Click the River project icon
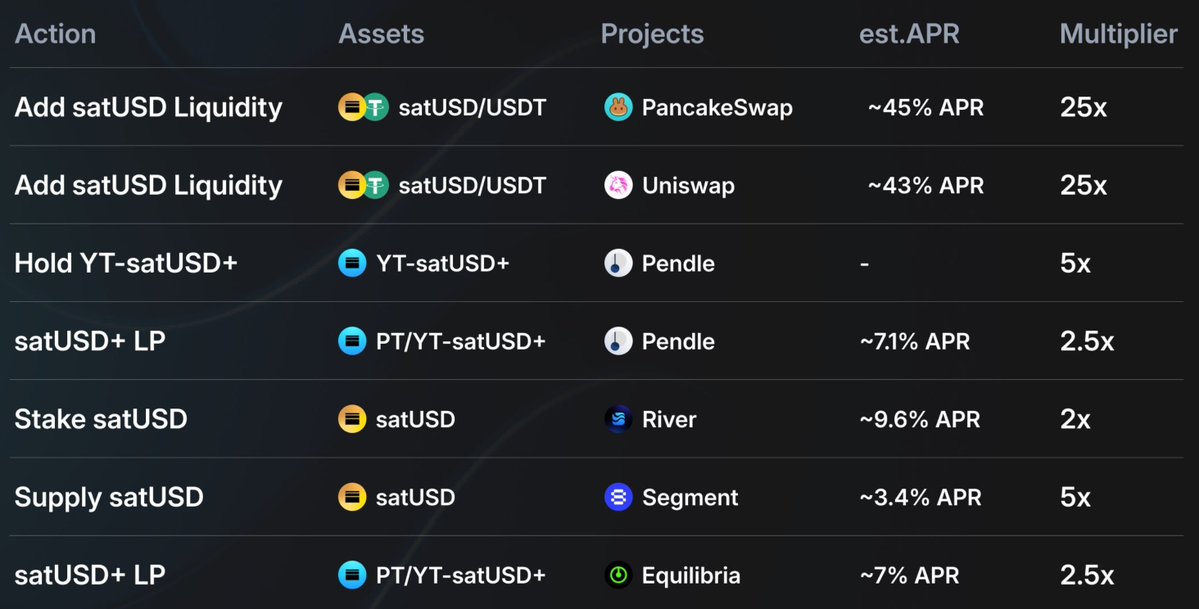The height and width of the screenshot is (609, 1199). pos(619,420)
